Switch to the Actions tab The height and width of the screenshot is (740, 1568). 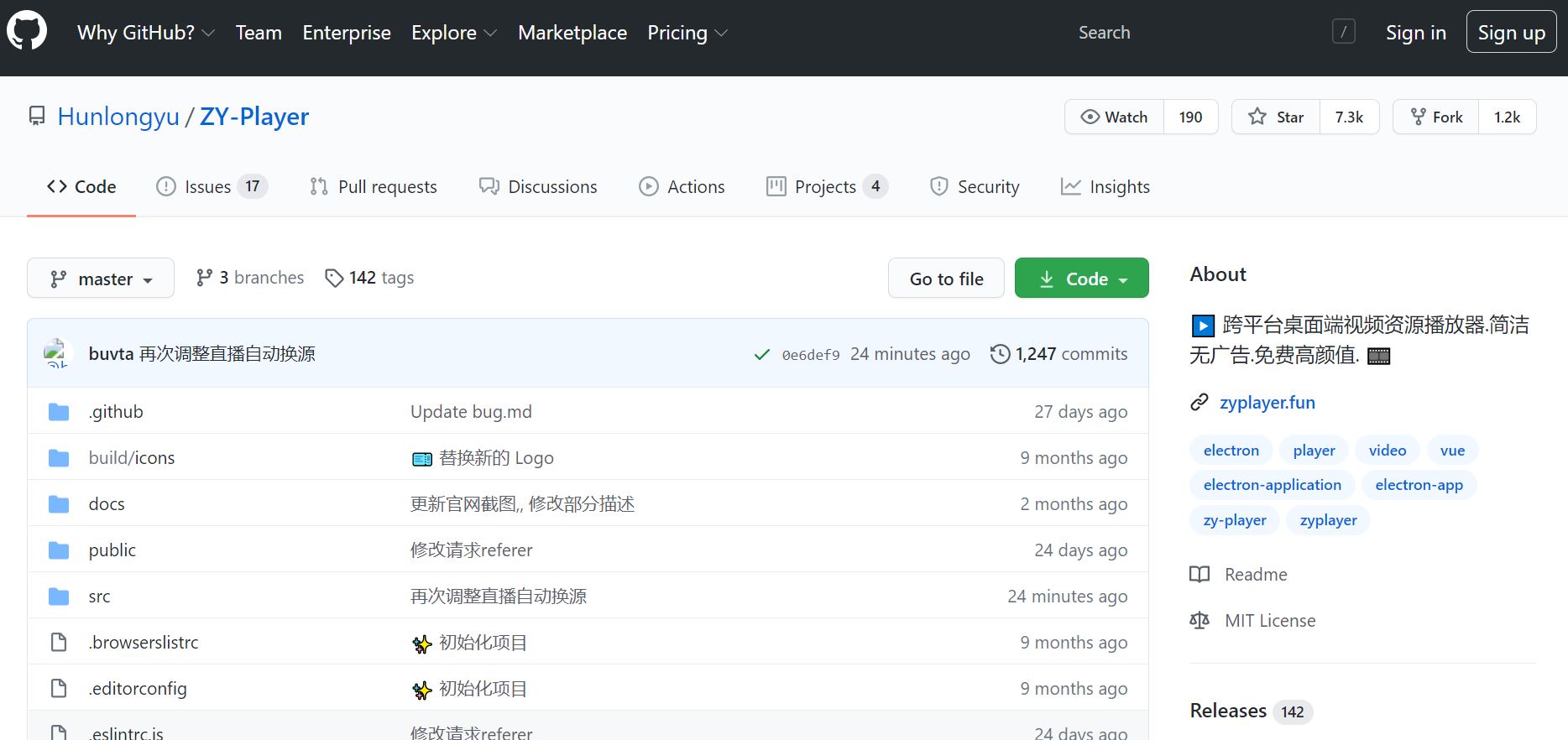coord(682,187)
